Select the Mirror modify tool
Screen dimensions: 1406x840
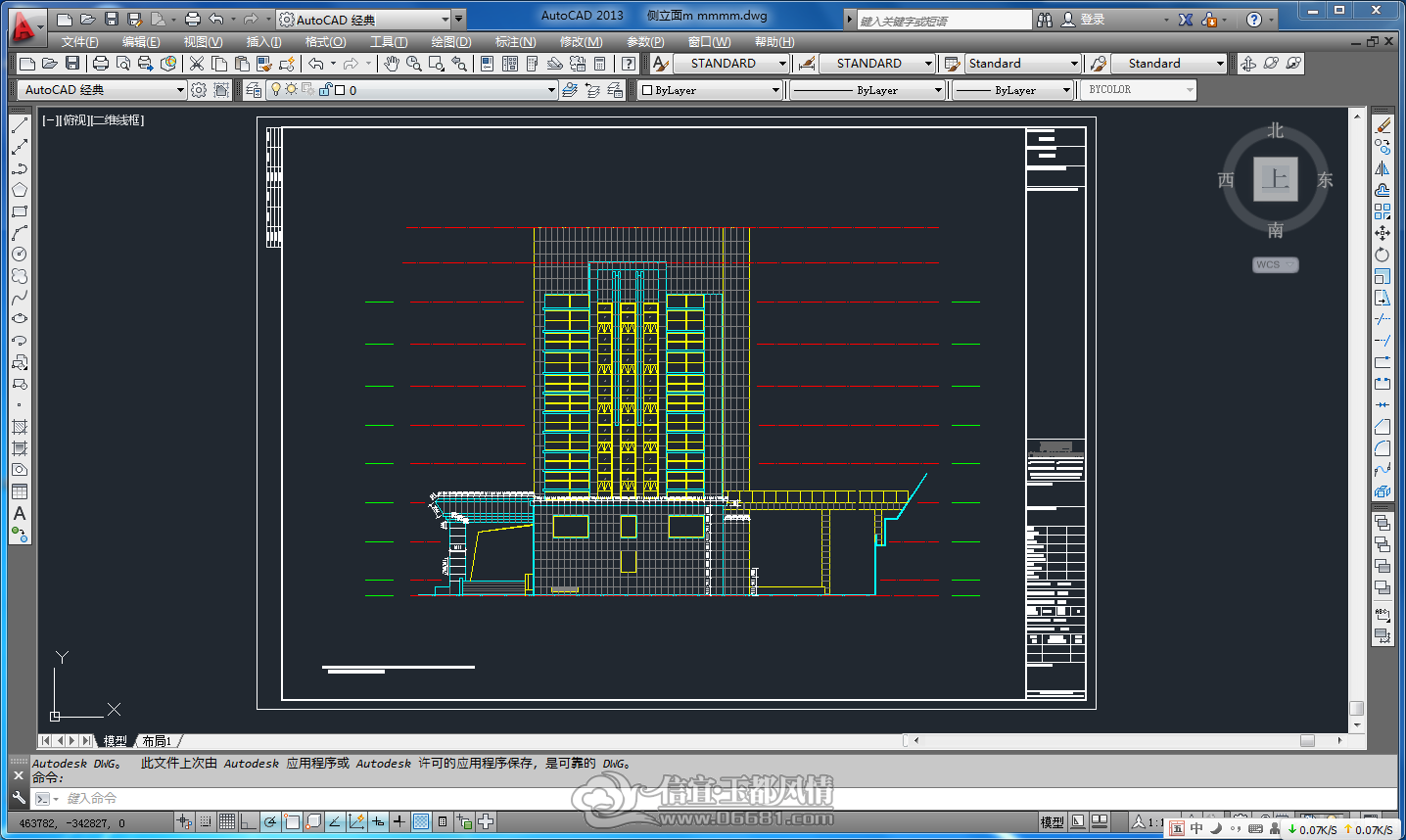[1383, 168]
